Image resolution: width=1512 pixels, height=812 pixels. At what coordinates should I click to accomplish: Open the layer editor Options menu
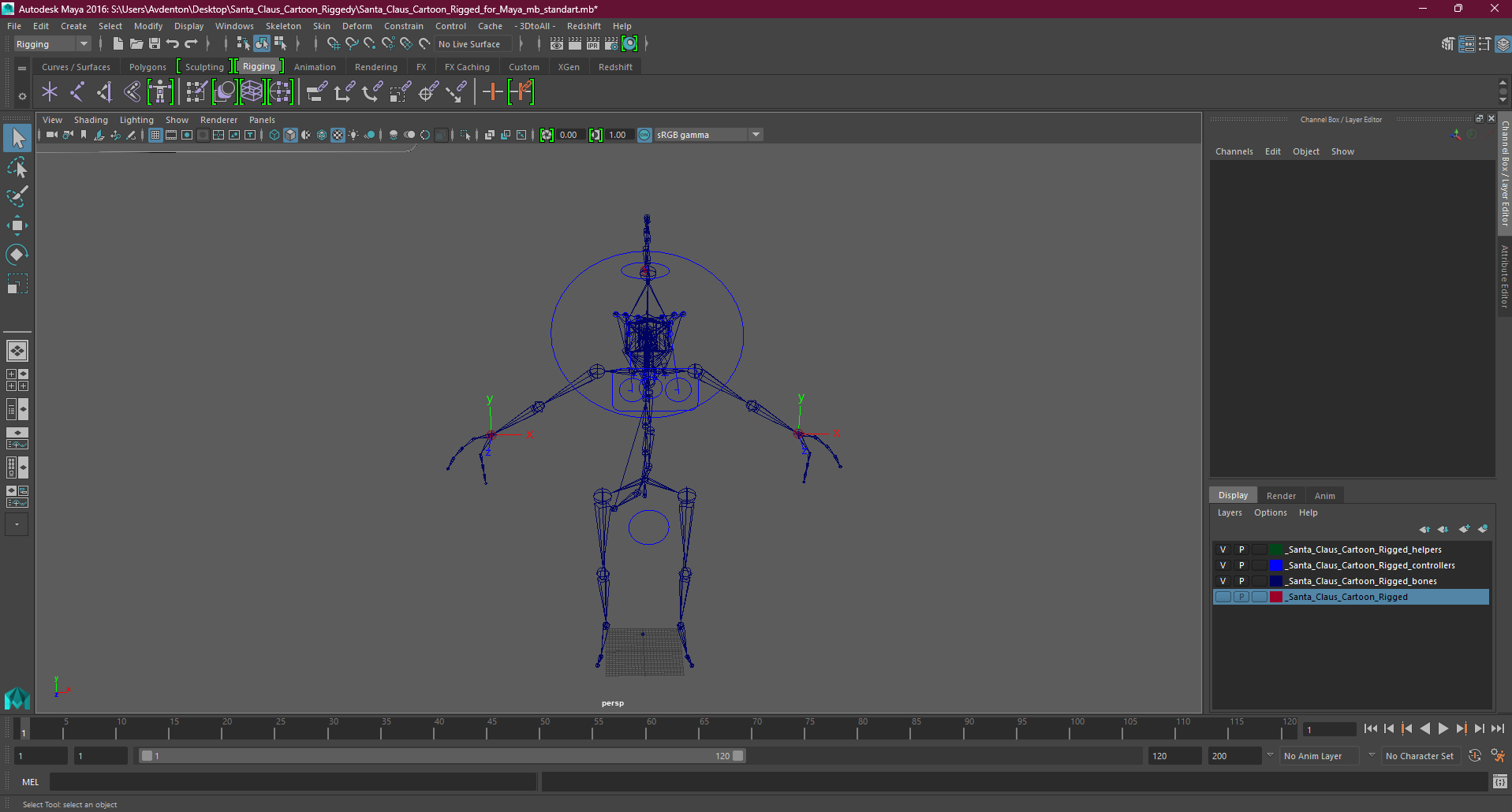coord(1270,512)
